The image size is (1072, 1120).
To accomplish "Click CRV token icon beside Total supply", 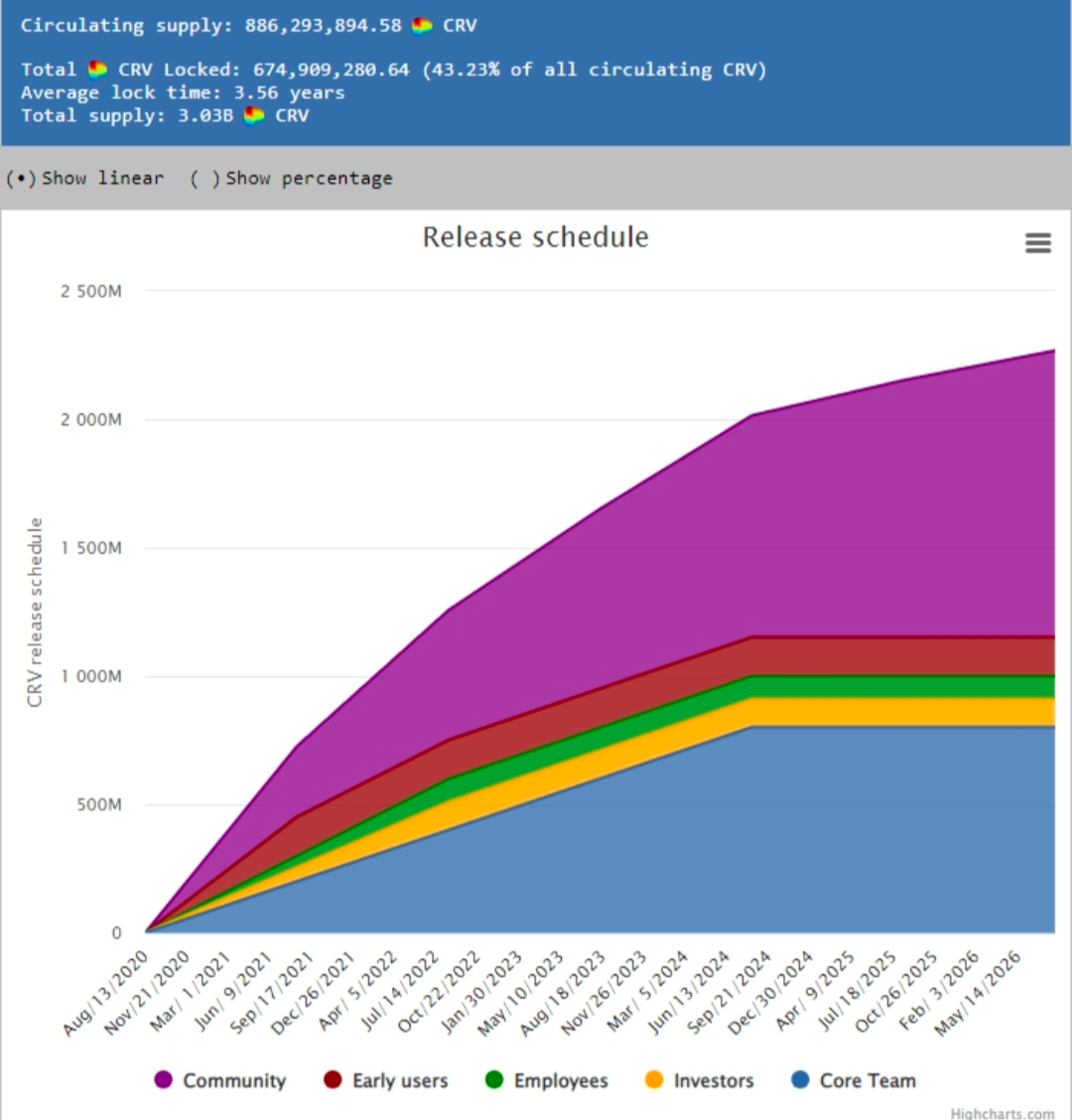I will (254, 115).
